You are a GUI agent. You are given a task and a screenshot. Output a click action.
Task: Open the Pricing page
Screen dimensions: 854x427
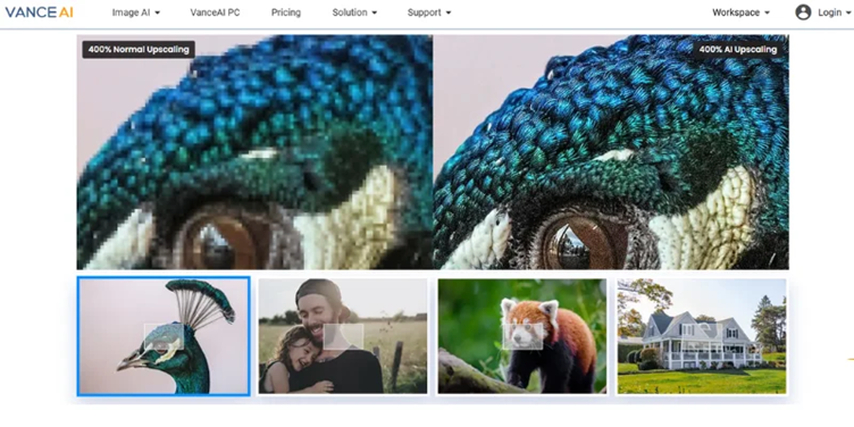(x=286, y=13)
